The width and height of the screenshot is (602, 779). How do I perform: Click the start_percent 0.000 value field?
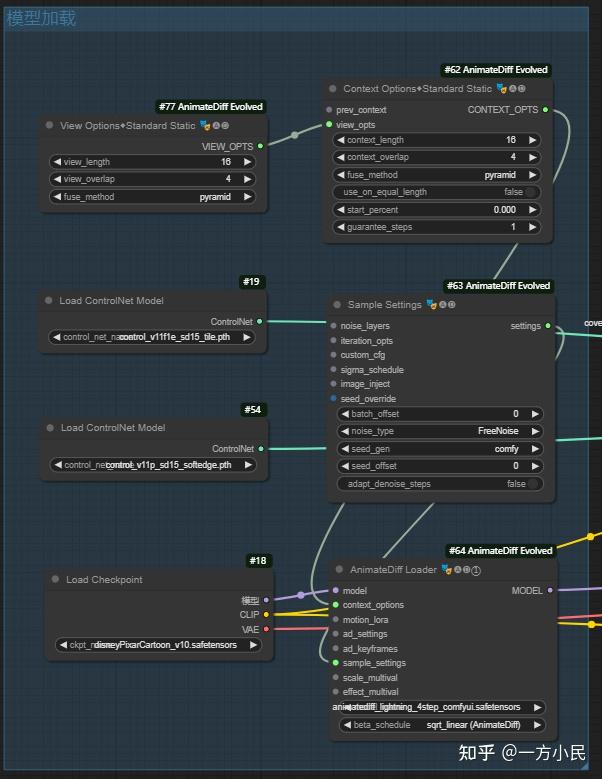439,210
